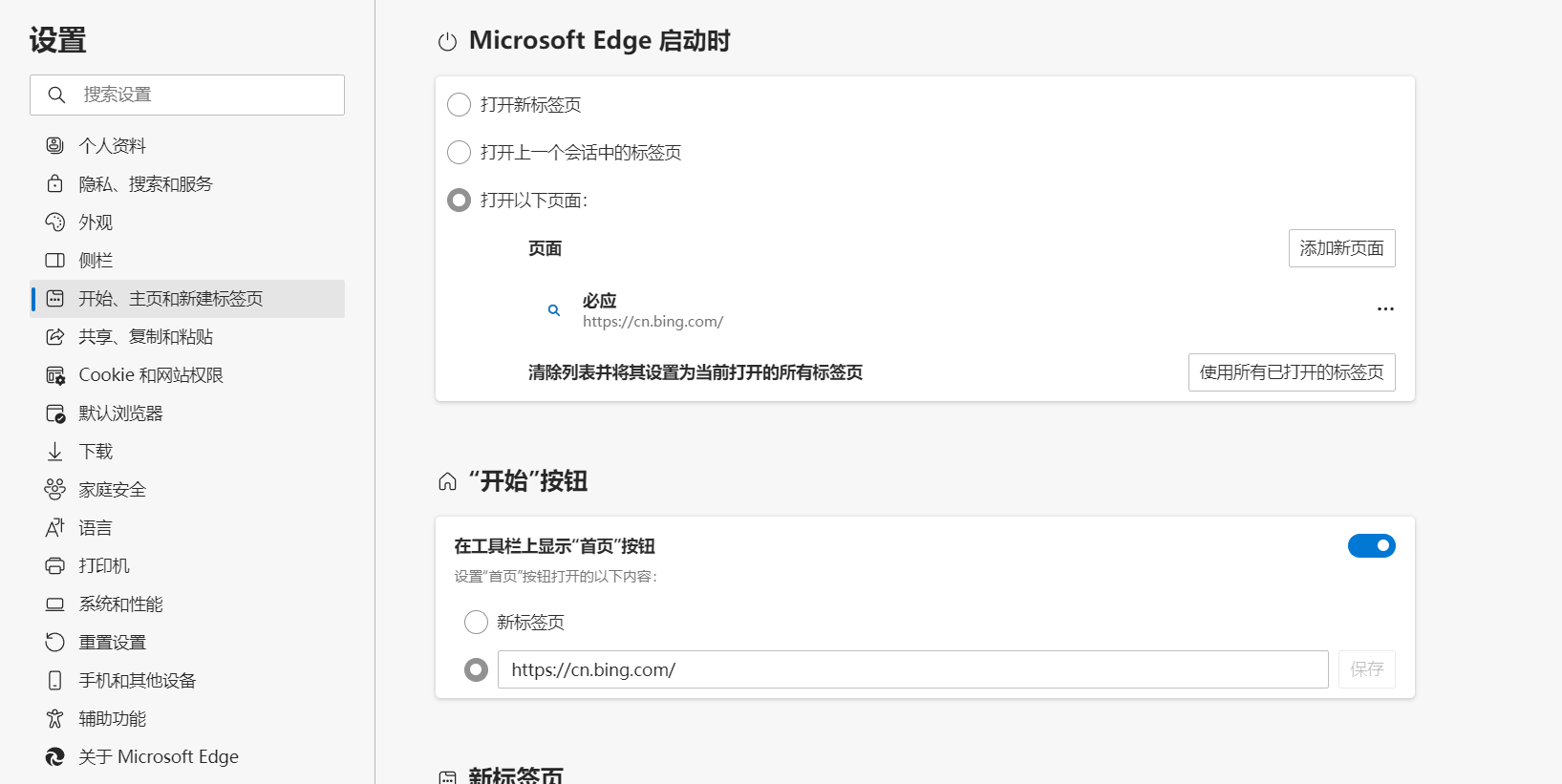The height and width of the screenshot is (784, 1562).
Task: Select the custom URL radio for home button
Action: (x=476, y=669)
